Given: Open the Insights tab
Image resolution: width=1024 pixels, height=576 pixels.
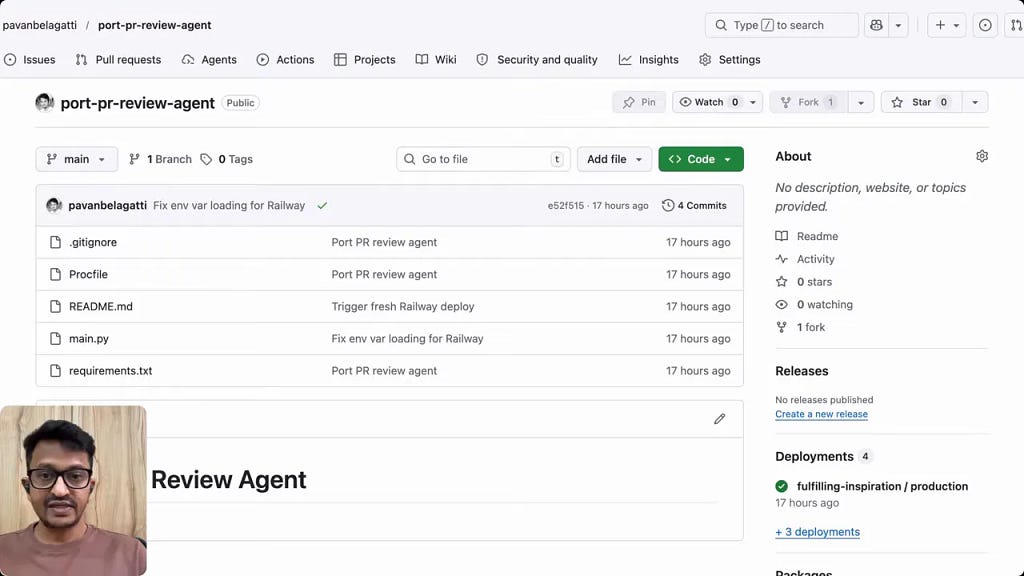Looking at the screenshot, I should click(x=648, y=59).
